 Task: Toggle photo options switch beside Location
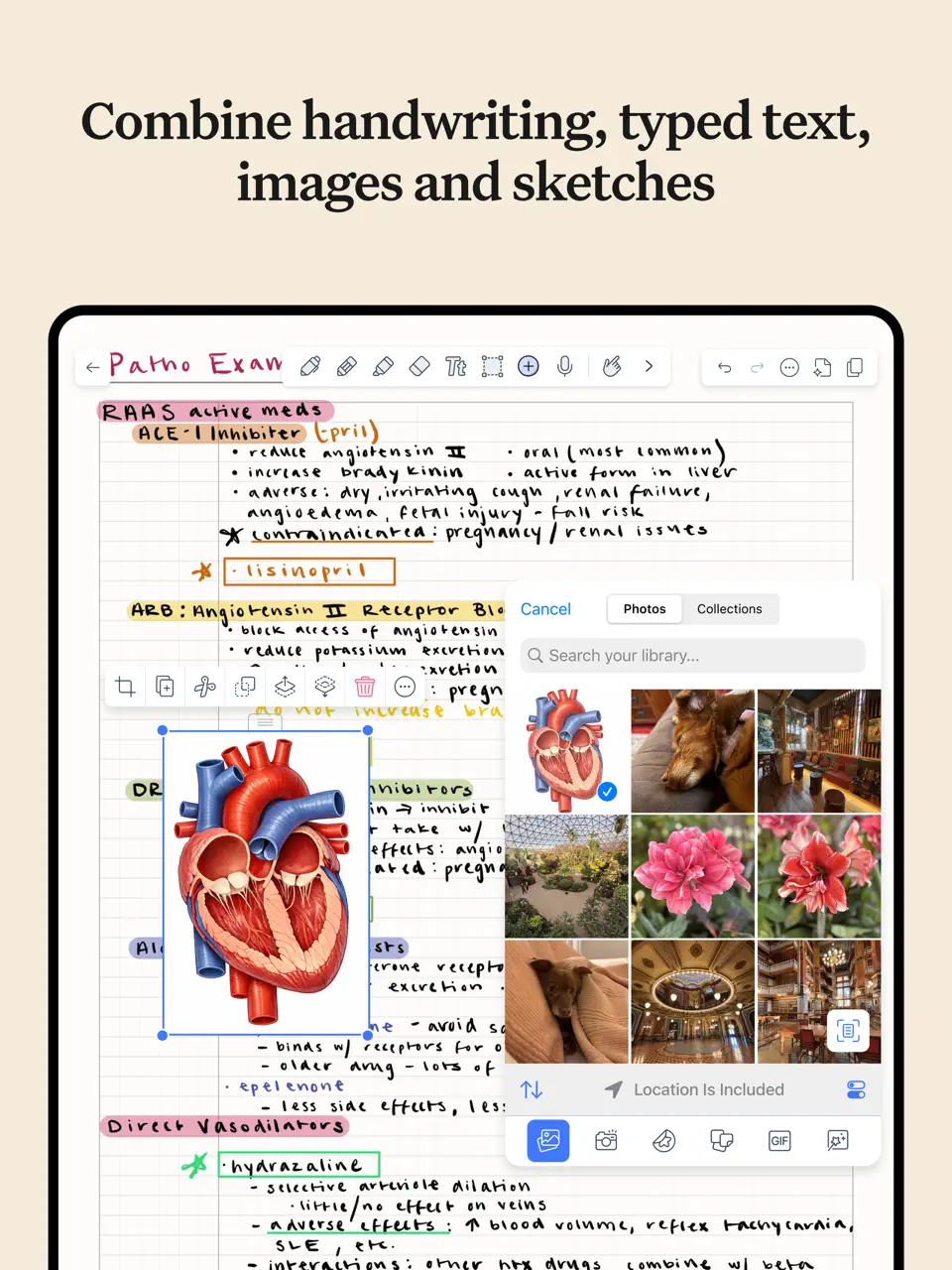[856, 1089]
